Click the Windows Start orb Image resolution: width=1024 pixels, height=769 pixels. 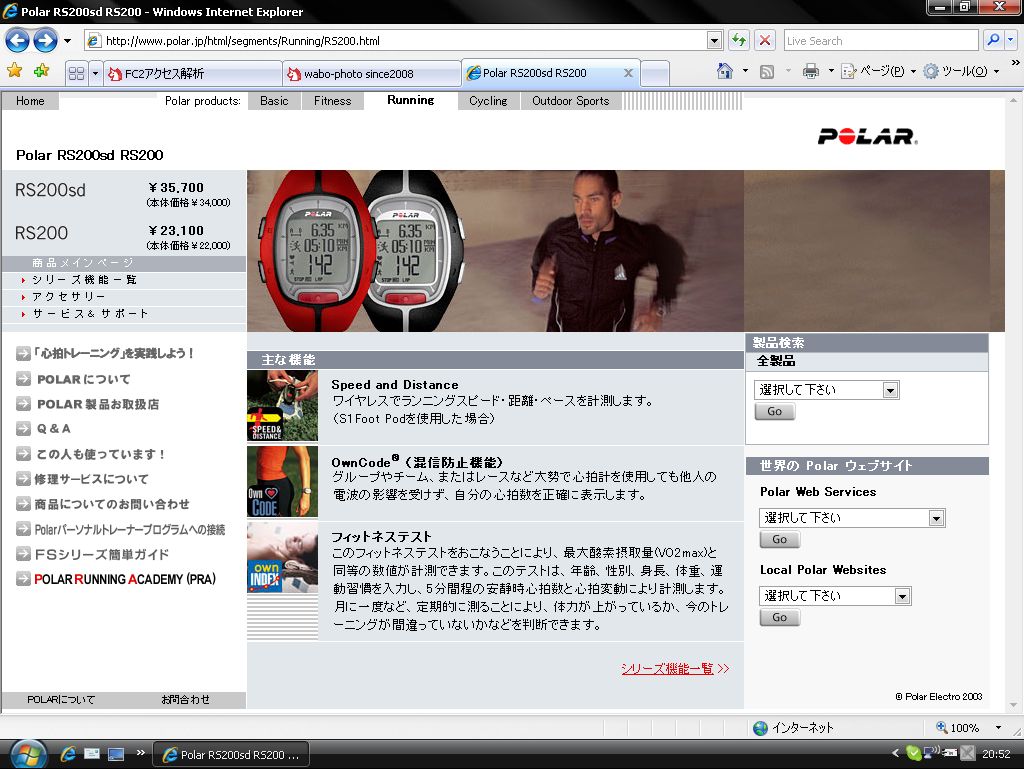pyautogui.click(x=27, y=755)
